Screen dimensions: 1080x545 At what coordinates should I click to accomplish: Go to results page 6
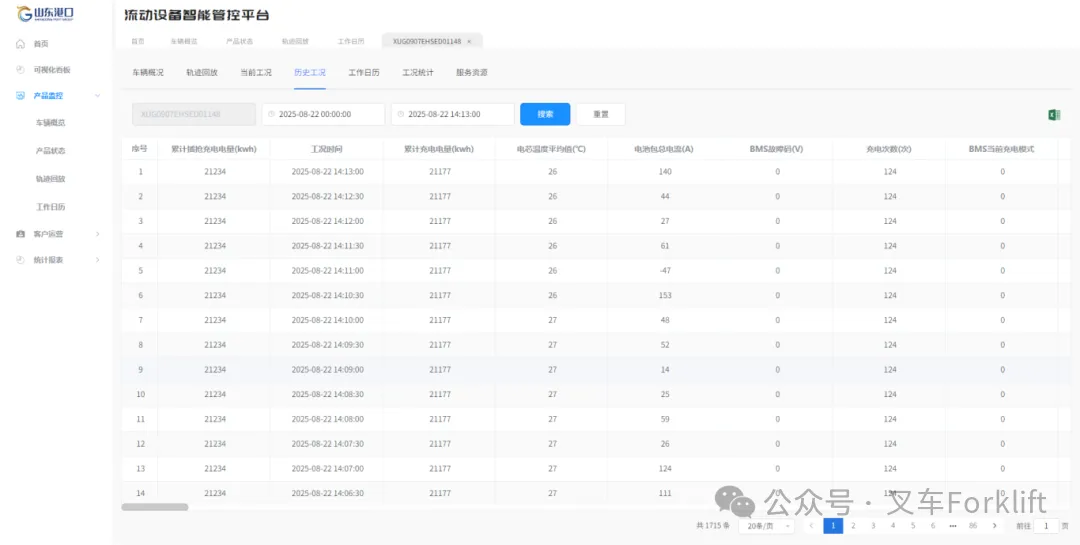click(933, 526)
